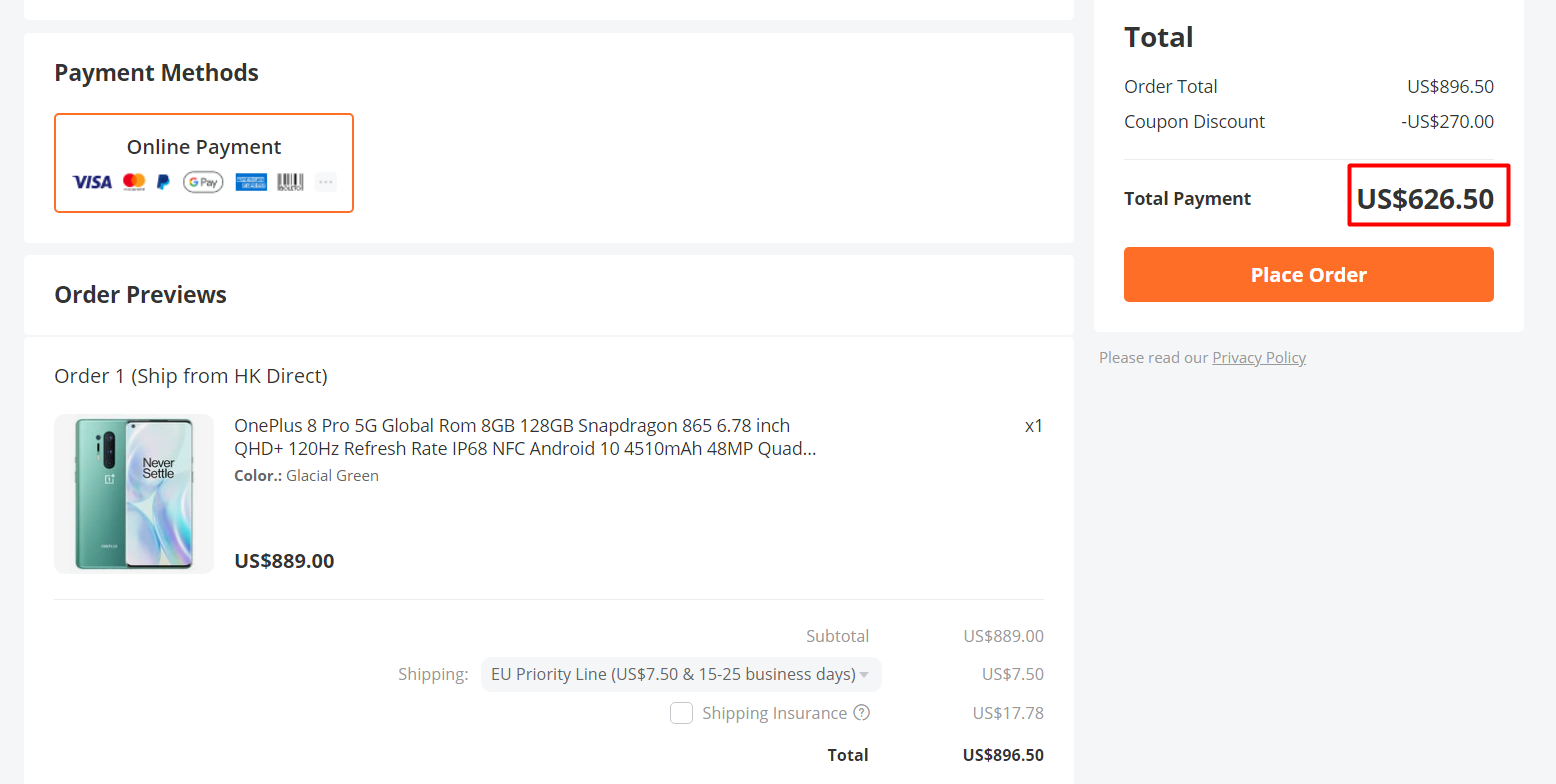Open the EU Priority Line shipping dropdown
Screen dimensions: 1556x784
coord(681,674)
